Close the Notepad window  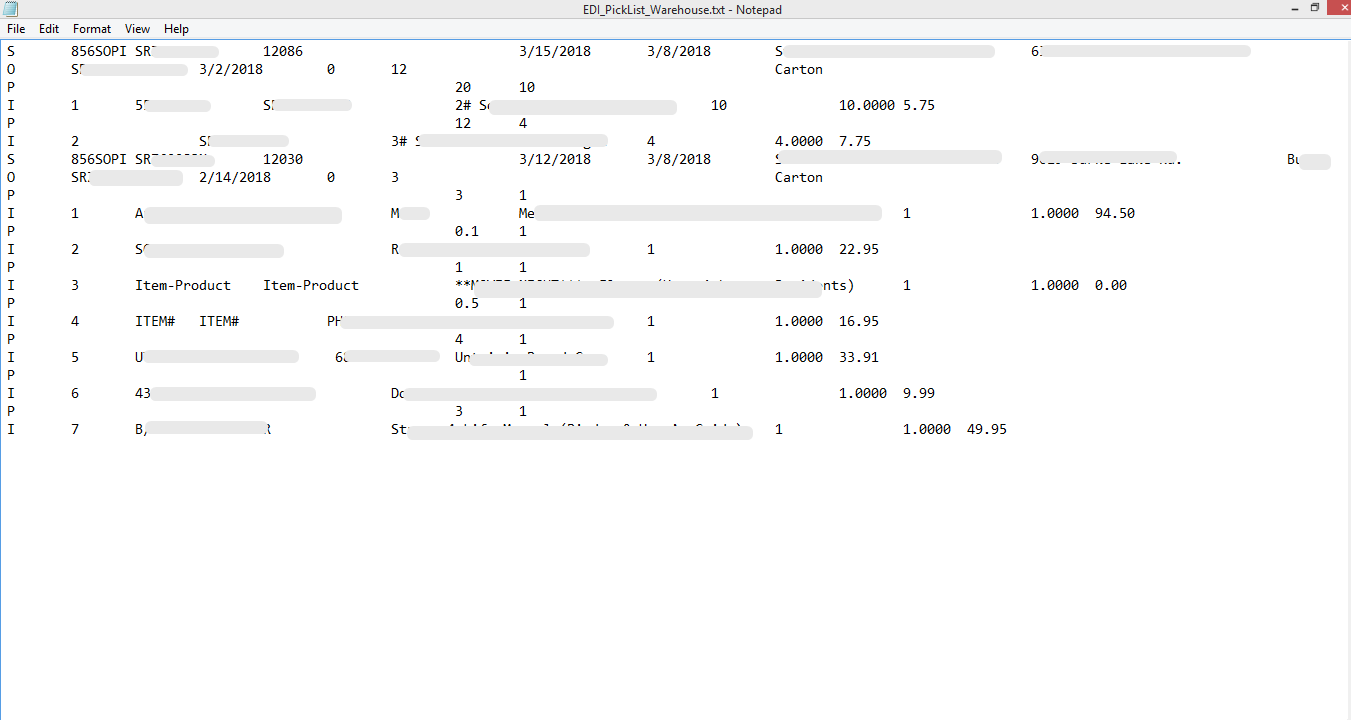[x=1338, y=8]
